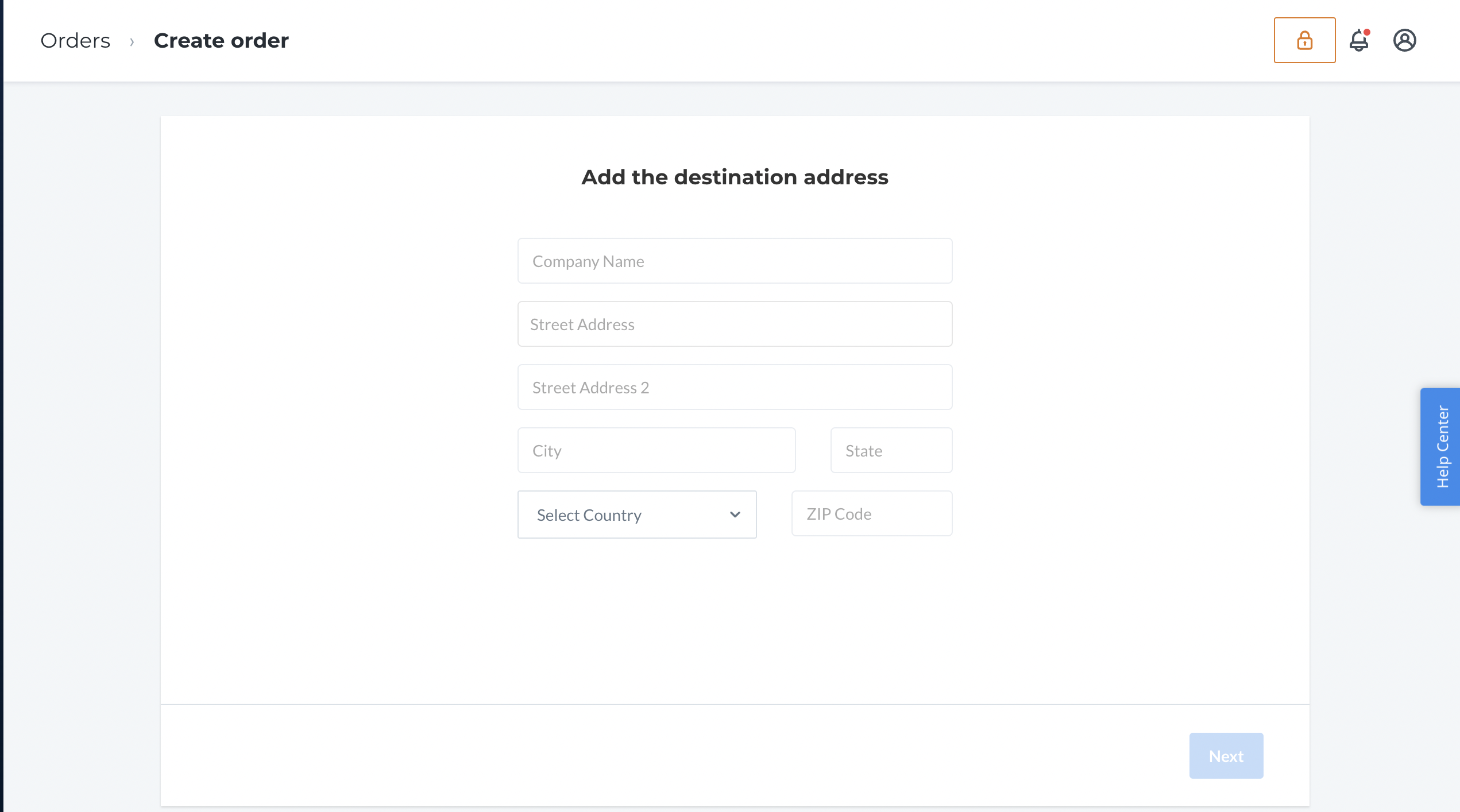Image resolution: width=1460 pixels, height=812 pixels.
Task: Click into the ZIP Code field
Action: coord(871,513)
